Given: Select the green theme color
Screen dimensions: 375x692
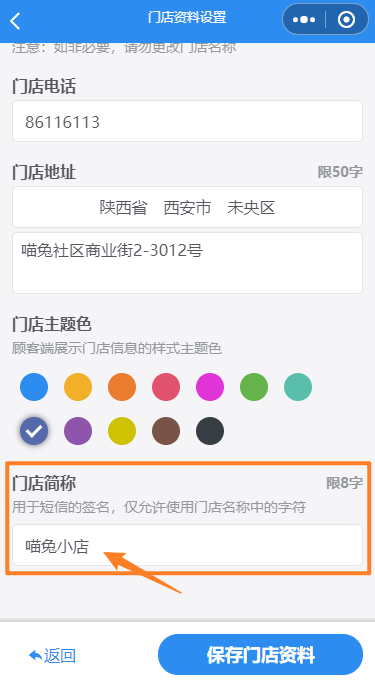Looking at the screenshot, I should tap(254, 387).
